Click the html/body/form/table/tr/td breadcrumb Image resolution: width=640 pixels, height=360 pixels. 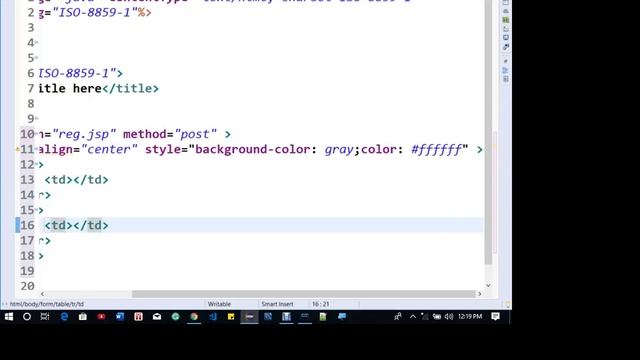[x=47, y=304]
